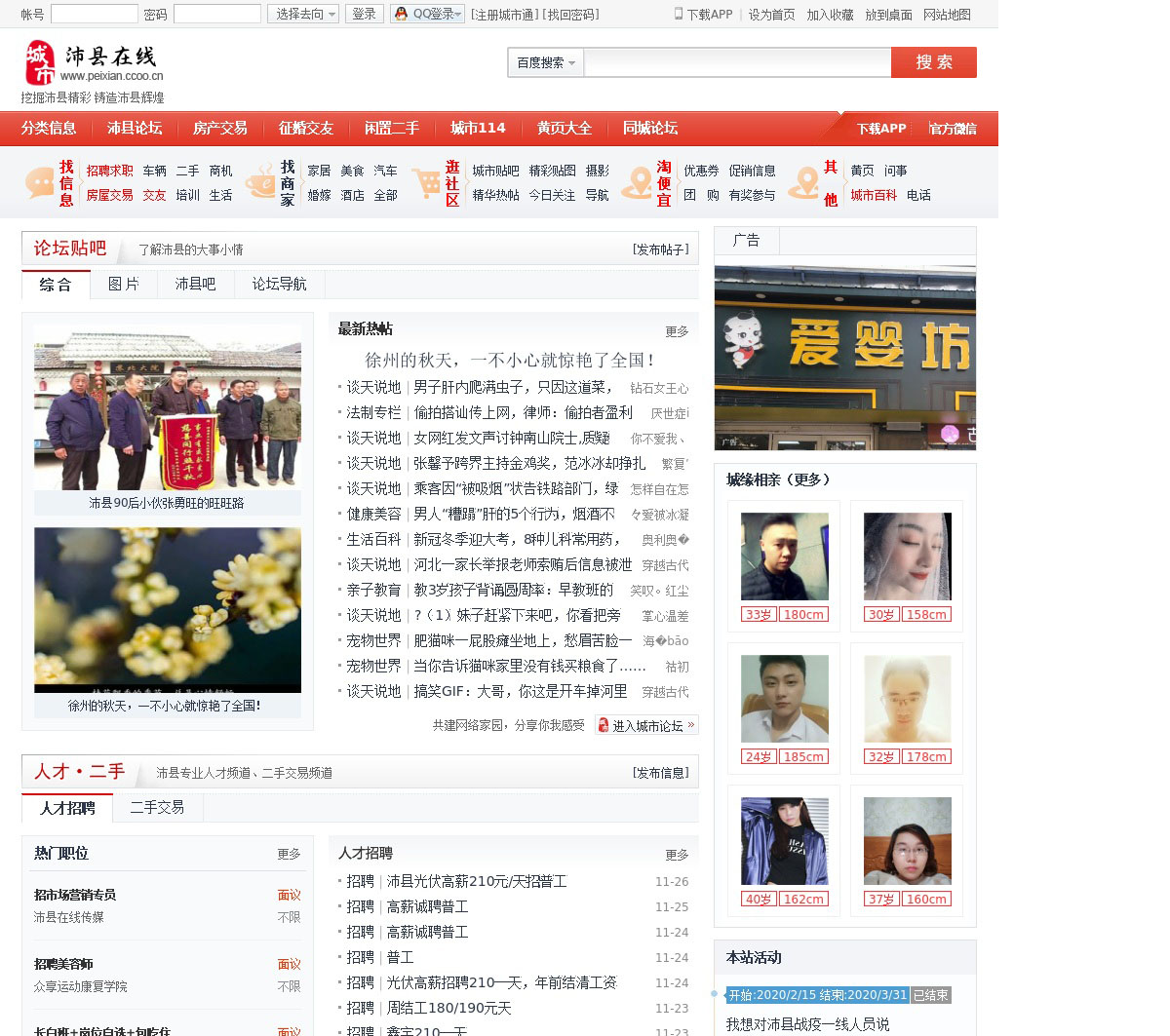Open the profile photo labeled 33岁 180cm

point(785,556)
